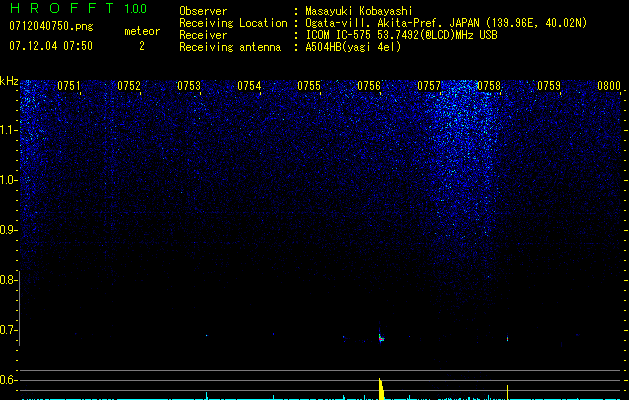Click the strong meteor echo near 0756
Viewport: 629px width, 400px height.
(x=381, y=338)
